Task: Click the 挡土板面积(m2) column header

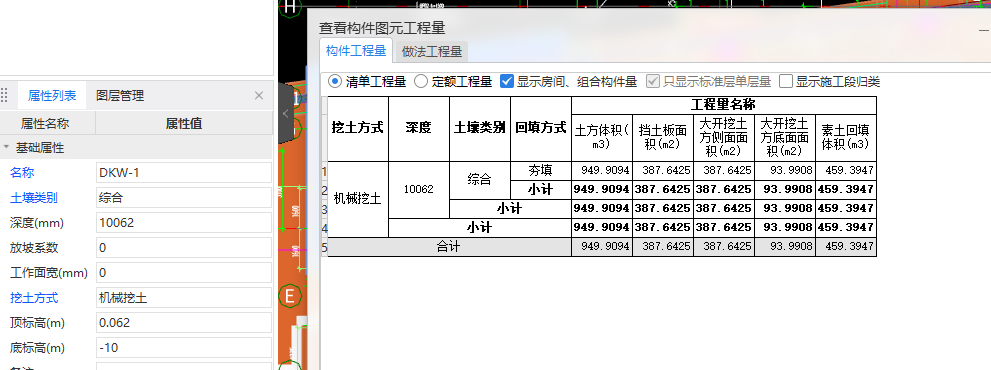Action: click(663, 137)
